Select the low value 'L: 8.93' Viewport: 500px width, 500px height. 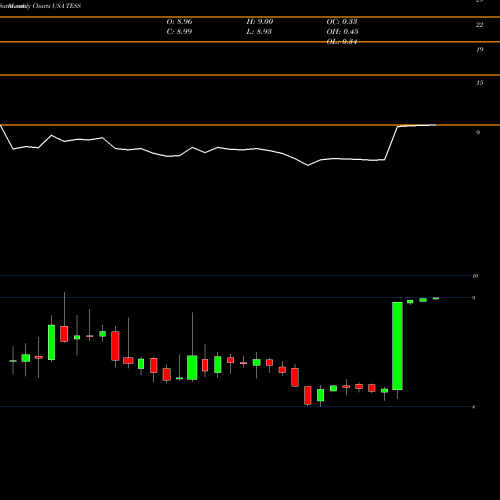[259, 32]
